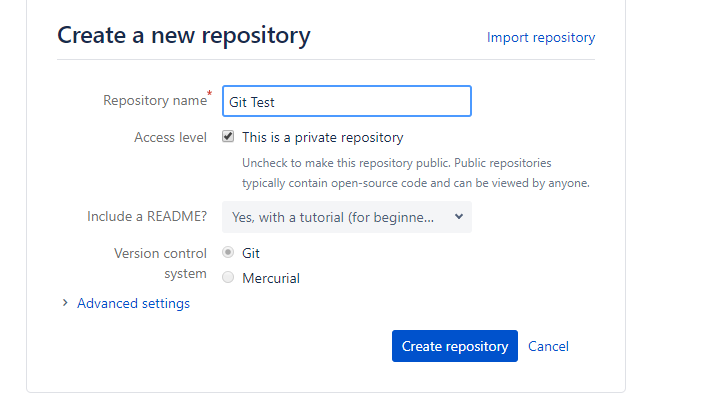Click the 'Repository name' field label
This screenshot has width=719, height=403.
coord(155,100)
